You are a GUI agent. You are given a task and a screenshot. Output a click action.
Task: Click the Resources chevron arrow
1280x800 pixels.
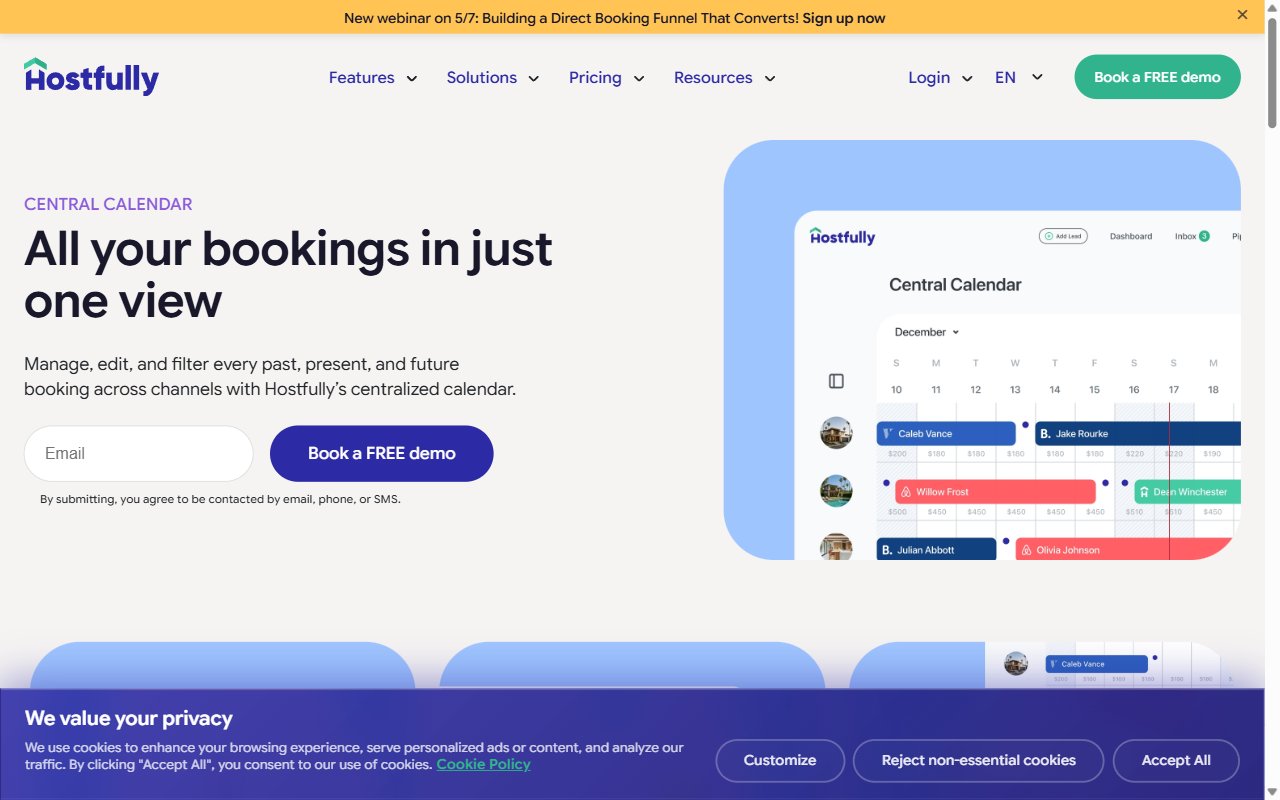click(x=770, y=79)
